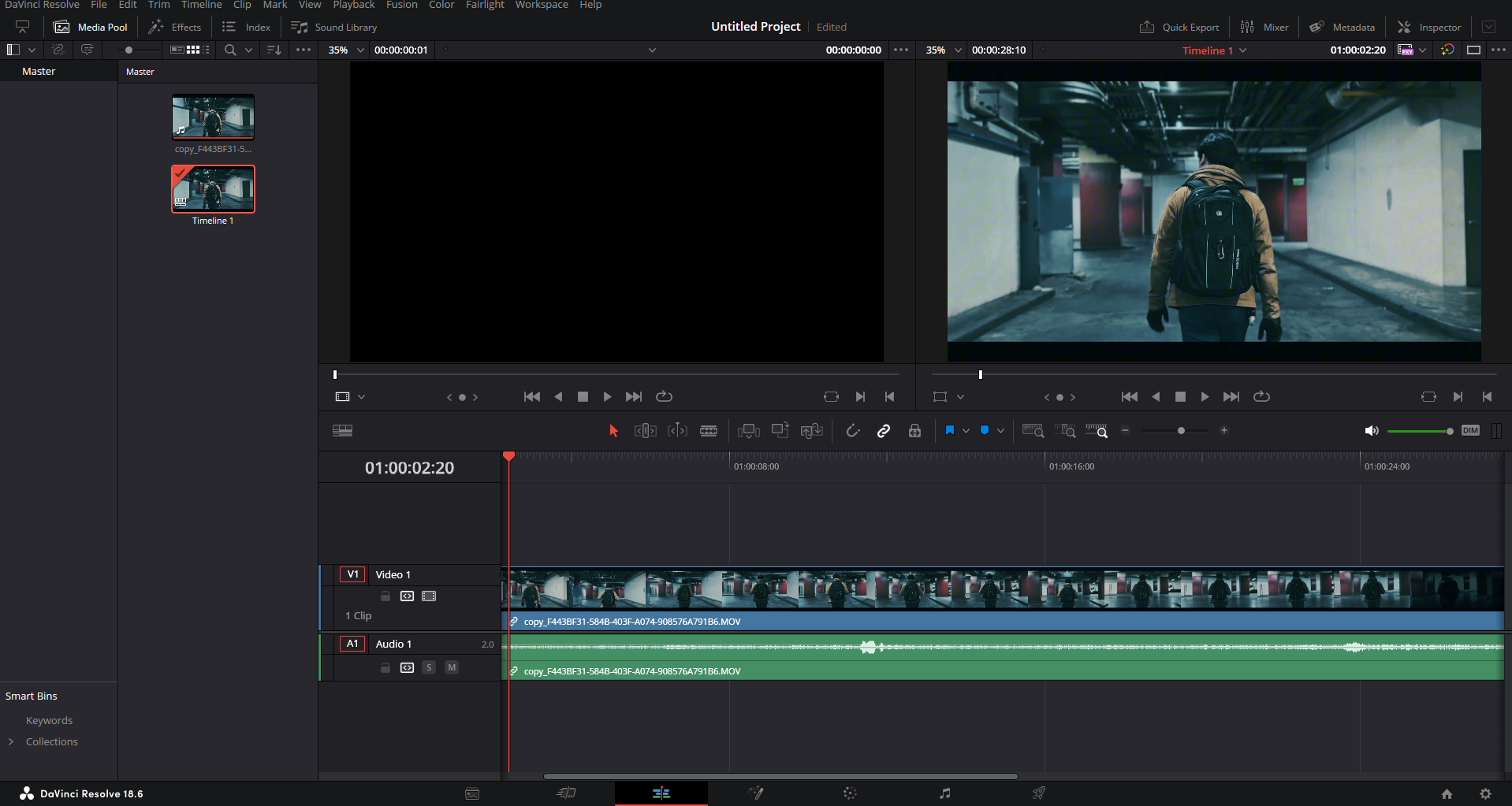Click Overwrite Clip icon in timeline toolbar
The height and width of the screenshot is (806, 1512).
[780, 430]
